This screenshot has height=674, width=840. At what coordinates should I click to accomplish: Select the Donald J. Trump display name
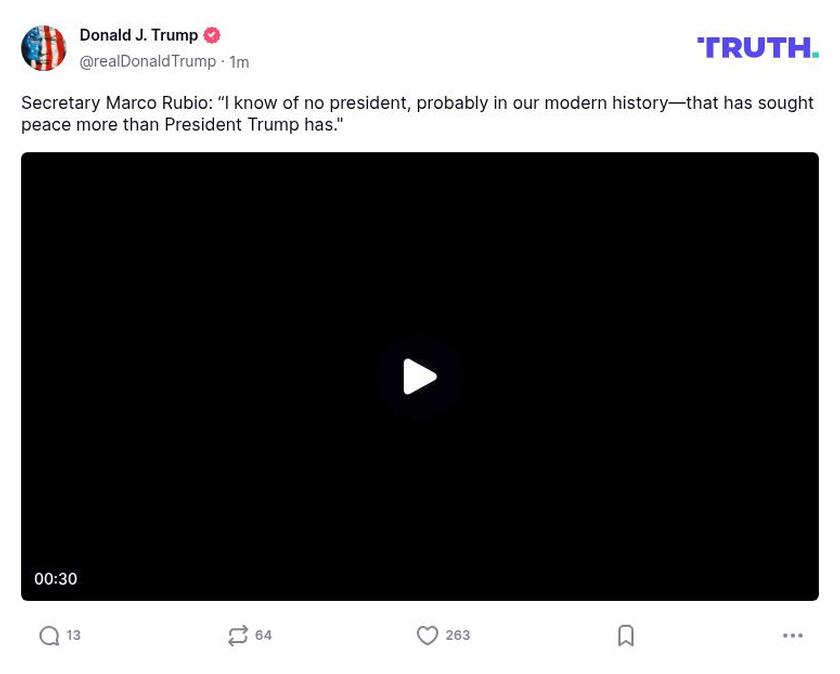(x=138, y=34)
